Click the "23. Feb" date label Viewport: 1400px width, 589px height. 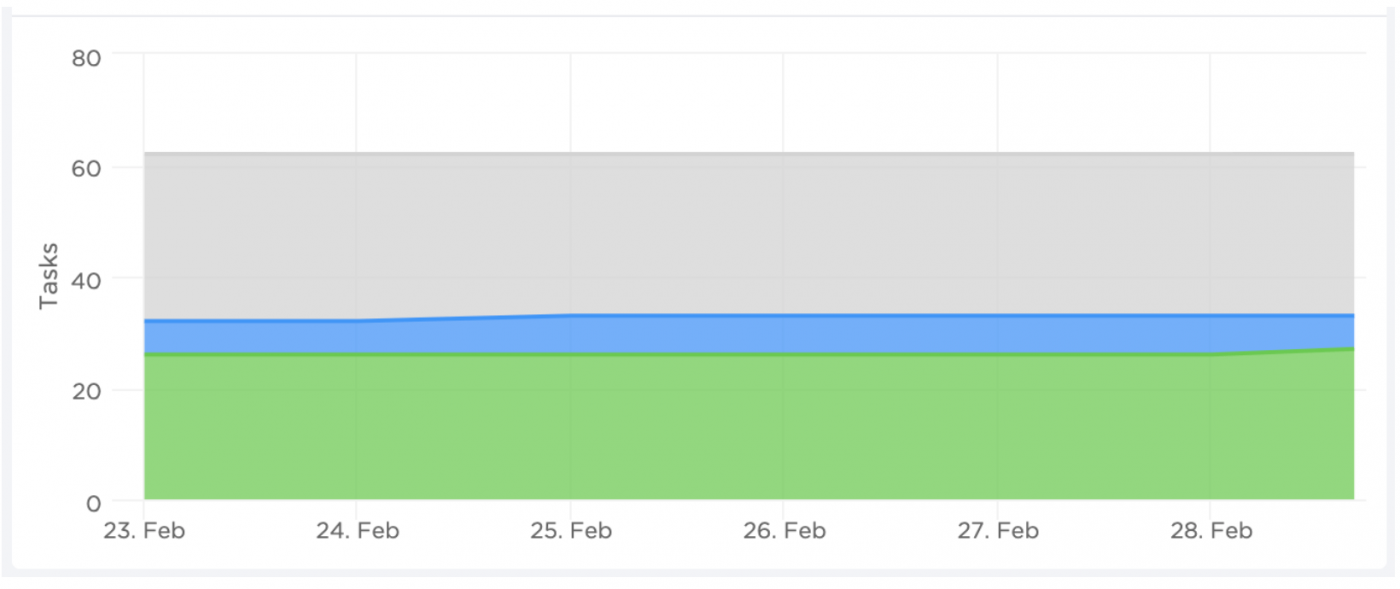[144, 531]
